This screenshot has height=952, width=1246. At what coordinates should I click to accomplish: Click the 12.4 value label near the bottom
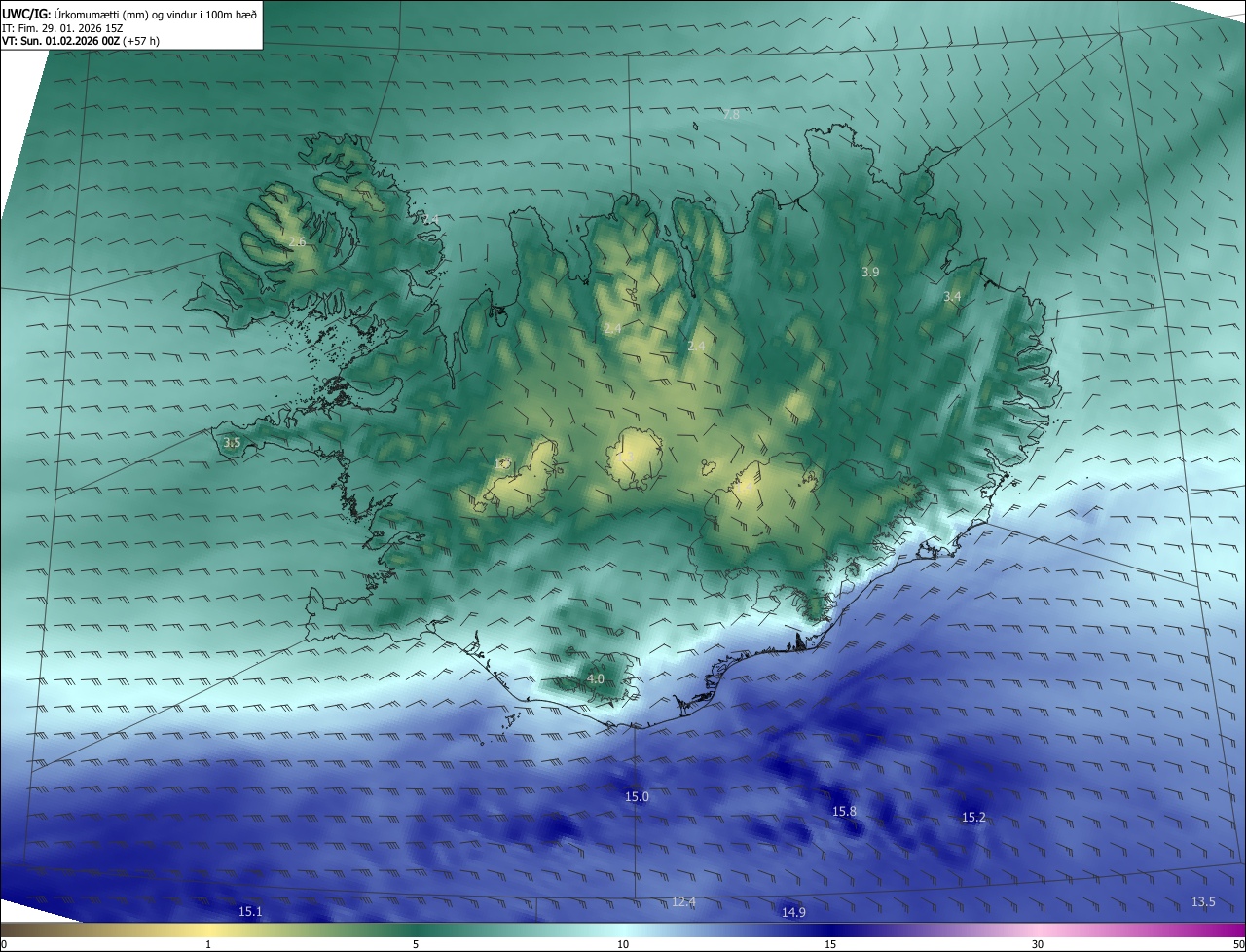[683, 902]
